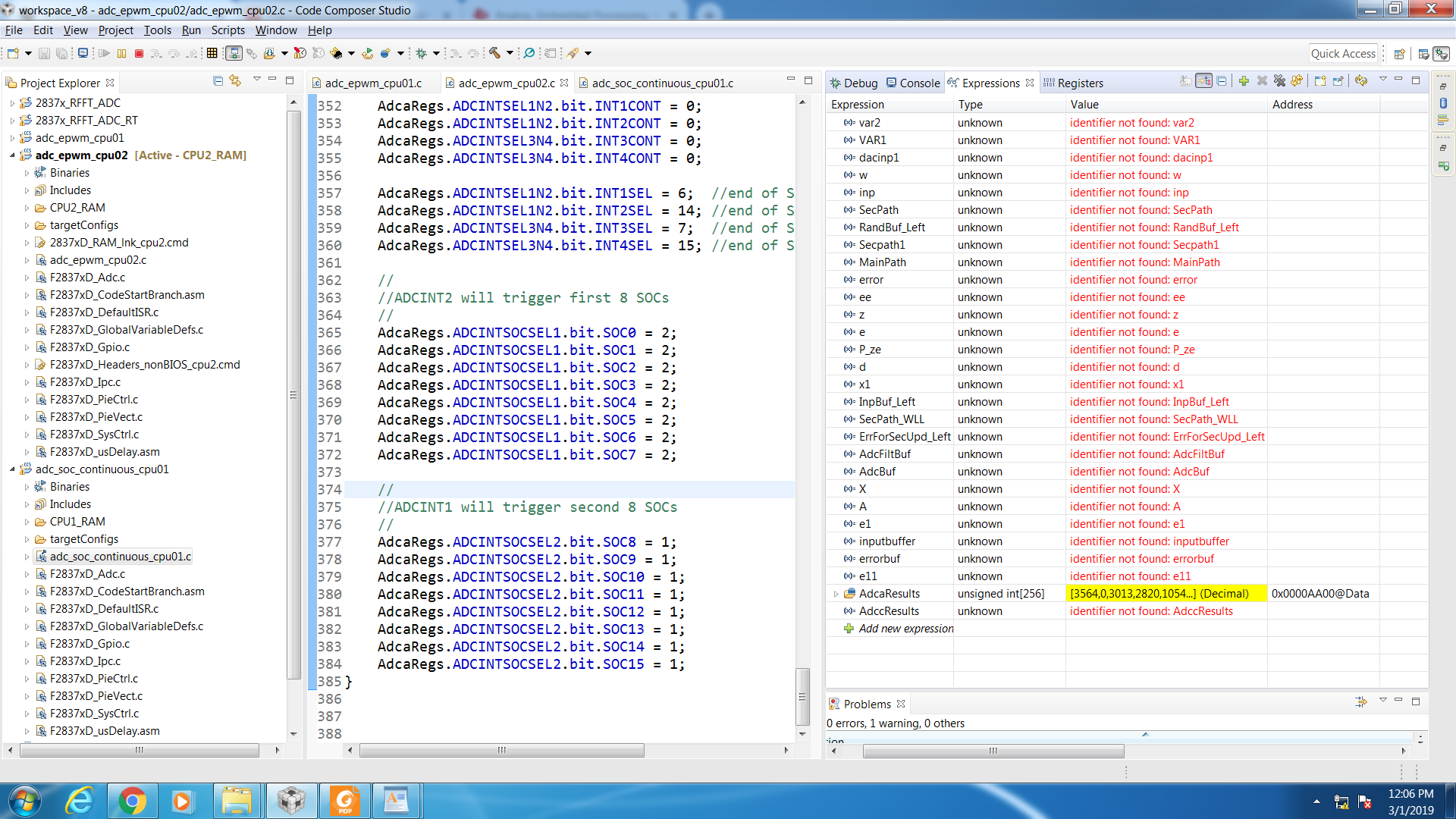The width and height of the screenshot is (1456, 819).
Task: Toggle the highlighted monitor toolbar button
Action: click(x=234, y=53)
